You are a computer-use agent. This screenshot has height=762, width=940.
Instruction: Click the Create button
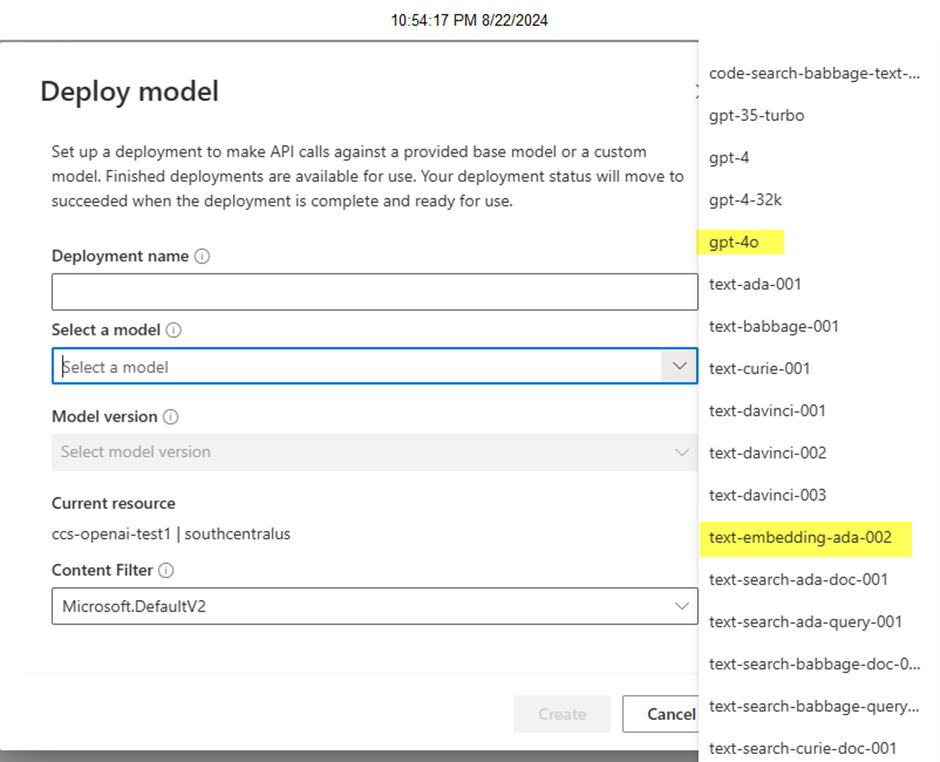pos(562,714)
